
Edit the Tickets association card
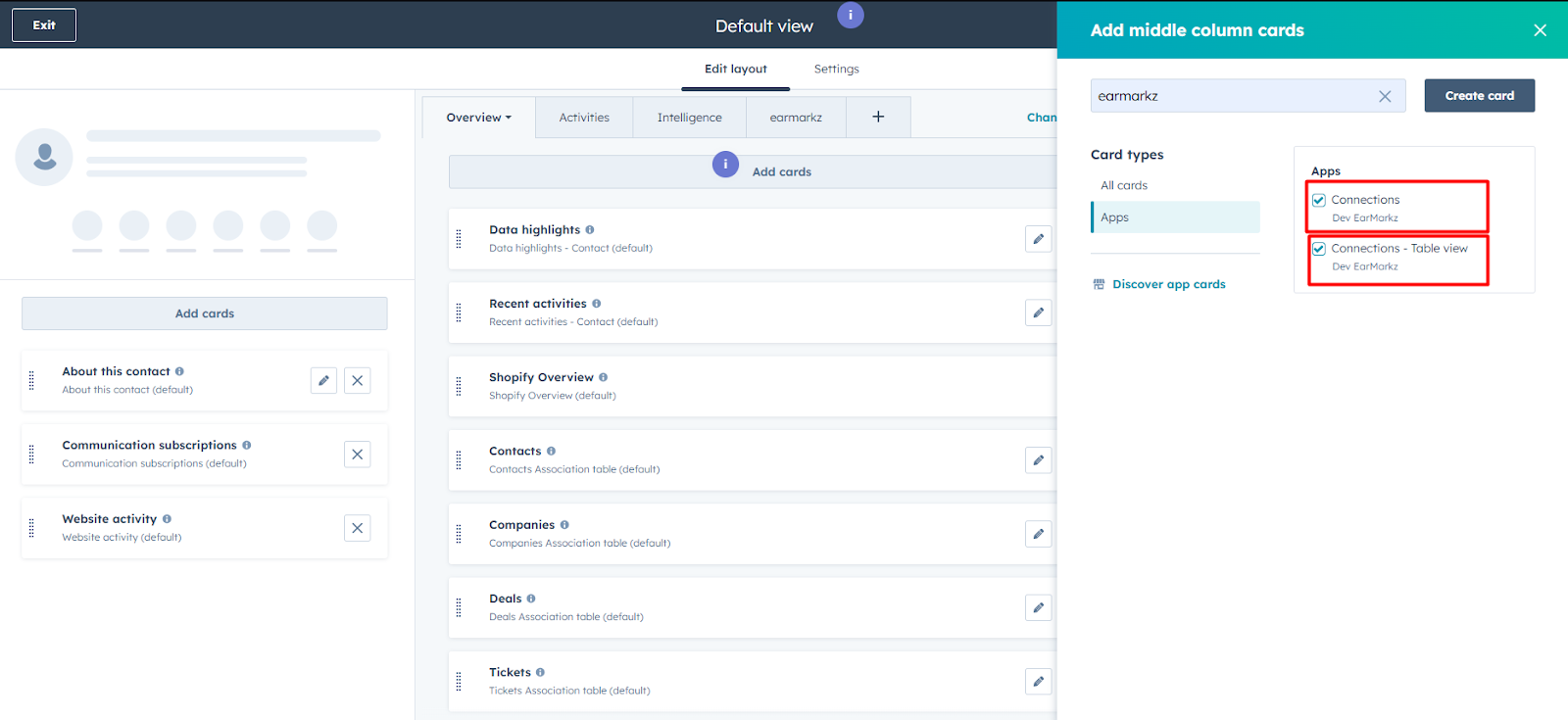coord(1038,681)
